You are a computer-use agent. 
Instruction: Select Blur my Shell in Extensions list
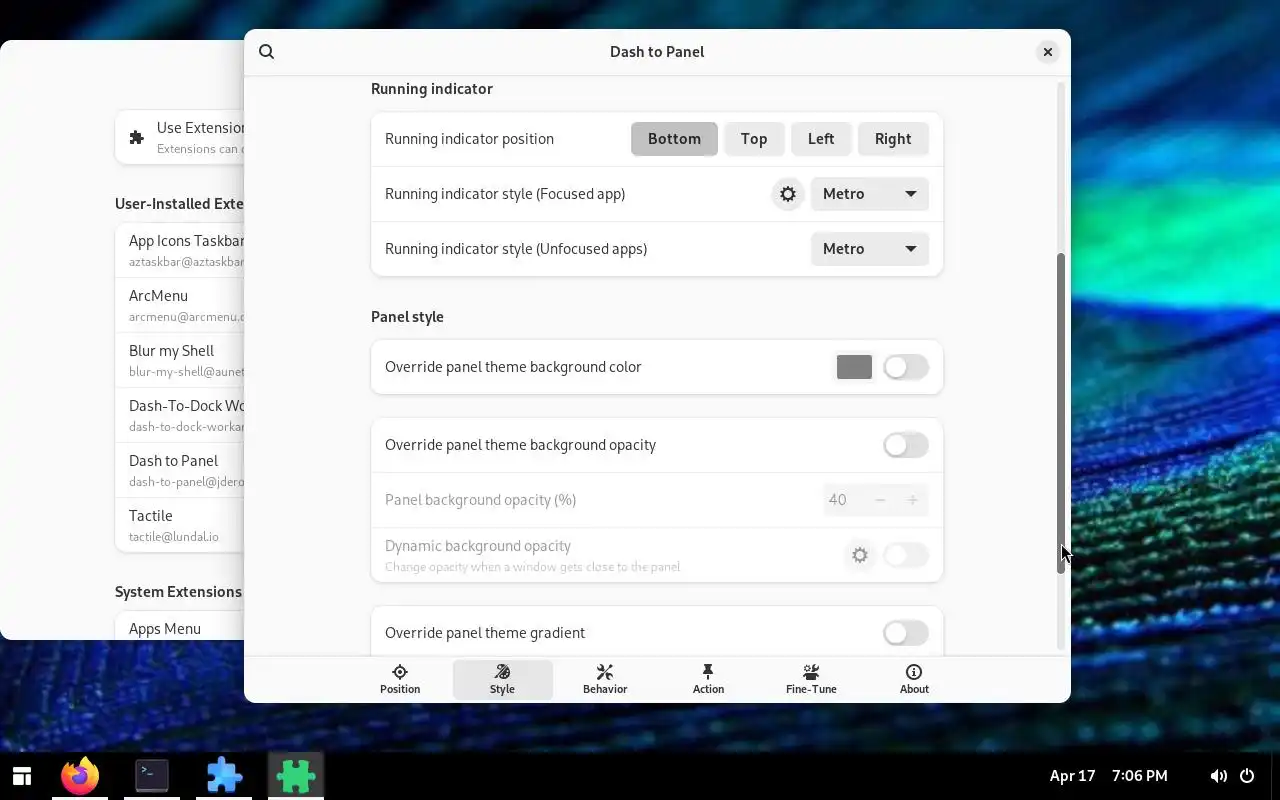coord(180,360)
